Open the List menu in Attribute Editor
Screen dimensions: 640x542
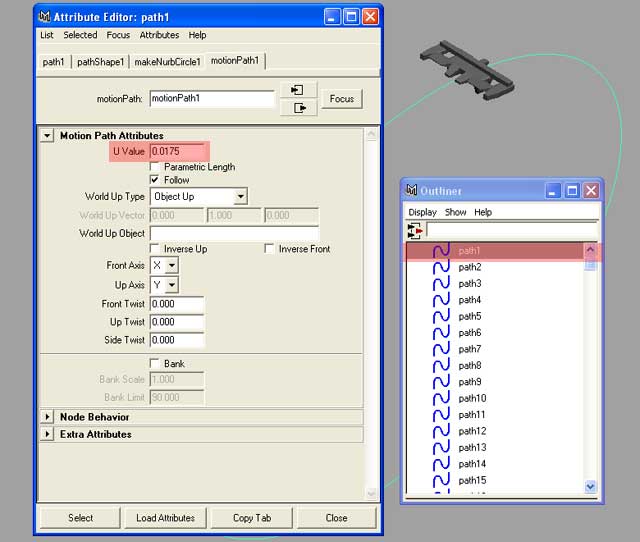tap(47, 35)
